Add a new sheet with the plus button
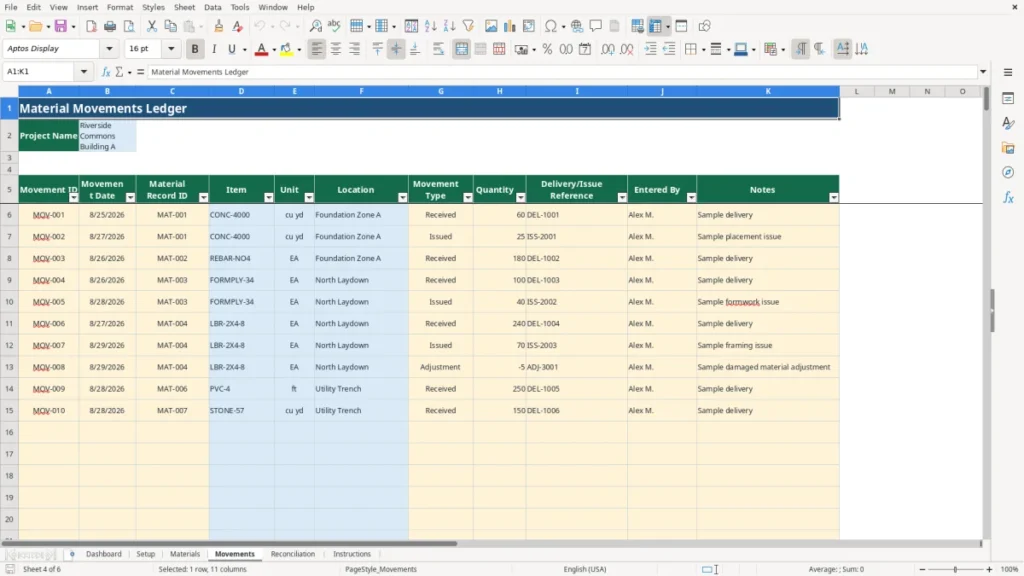Screen dimensions: 1024x576 pos(72,554)
